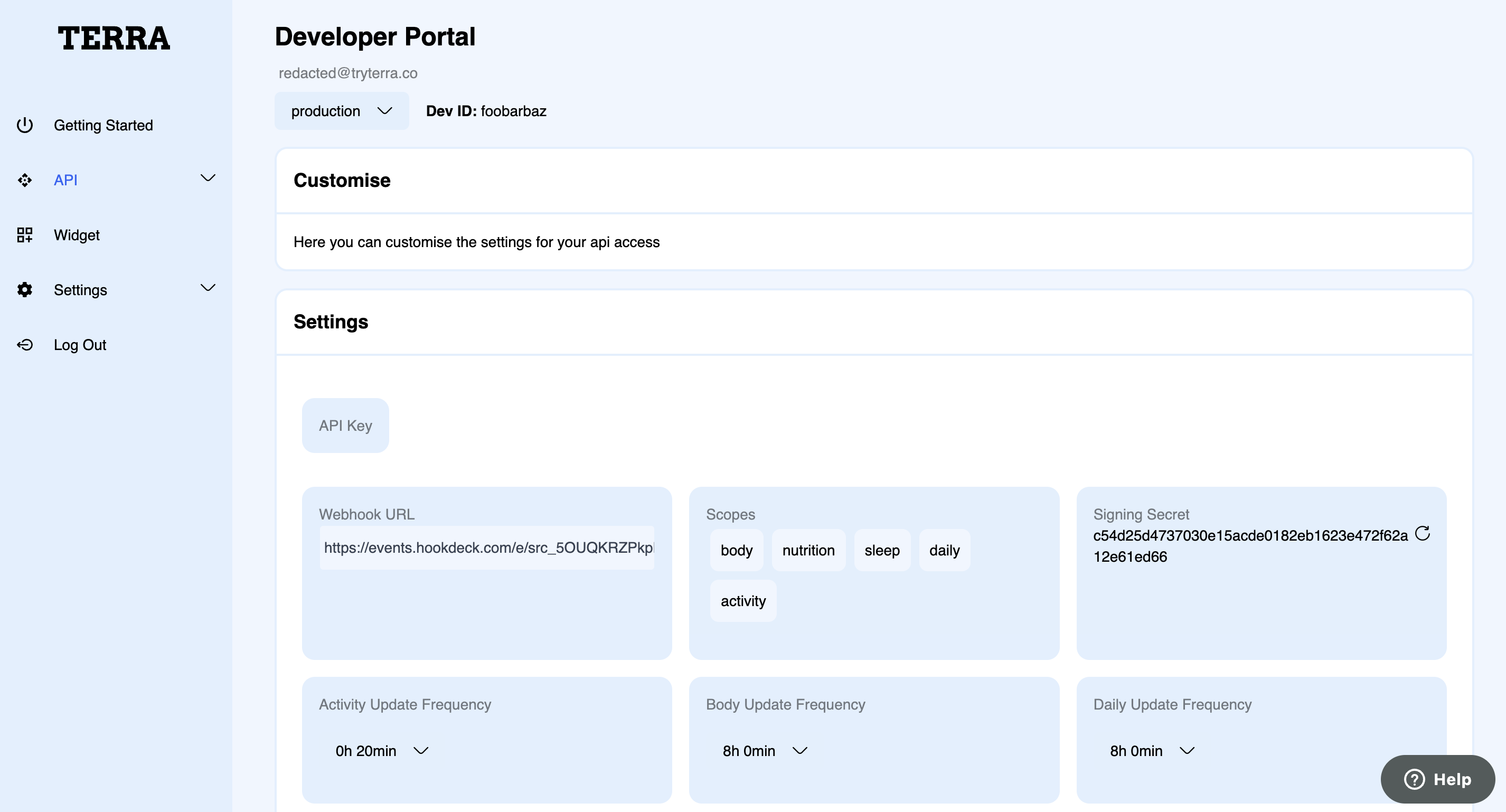Regenerate the signing secret with refresh icon
Image resolution: width=1506 pixels, height=812 pixels.
tap(1423, 533)
